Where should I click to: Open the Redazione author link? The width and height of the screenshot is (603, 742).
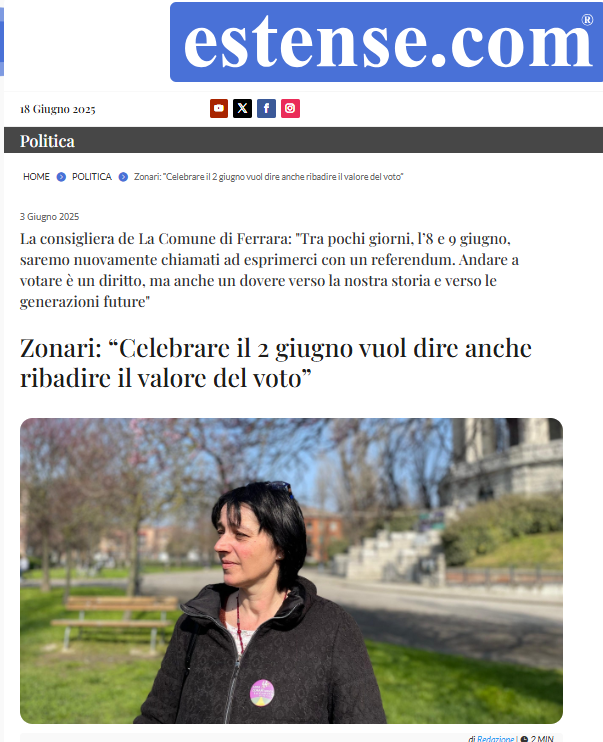click(x=495, y=738)
